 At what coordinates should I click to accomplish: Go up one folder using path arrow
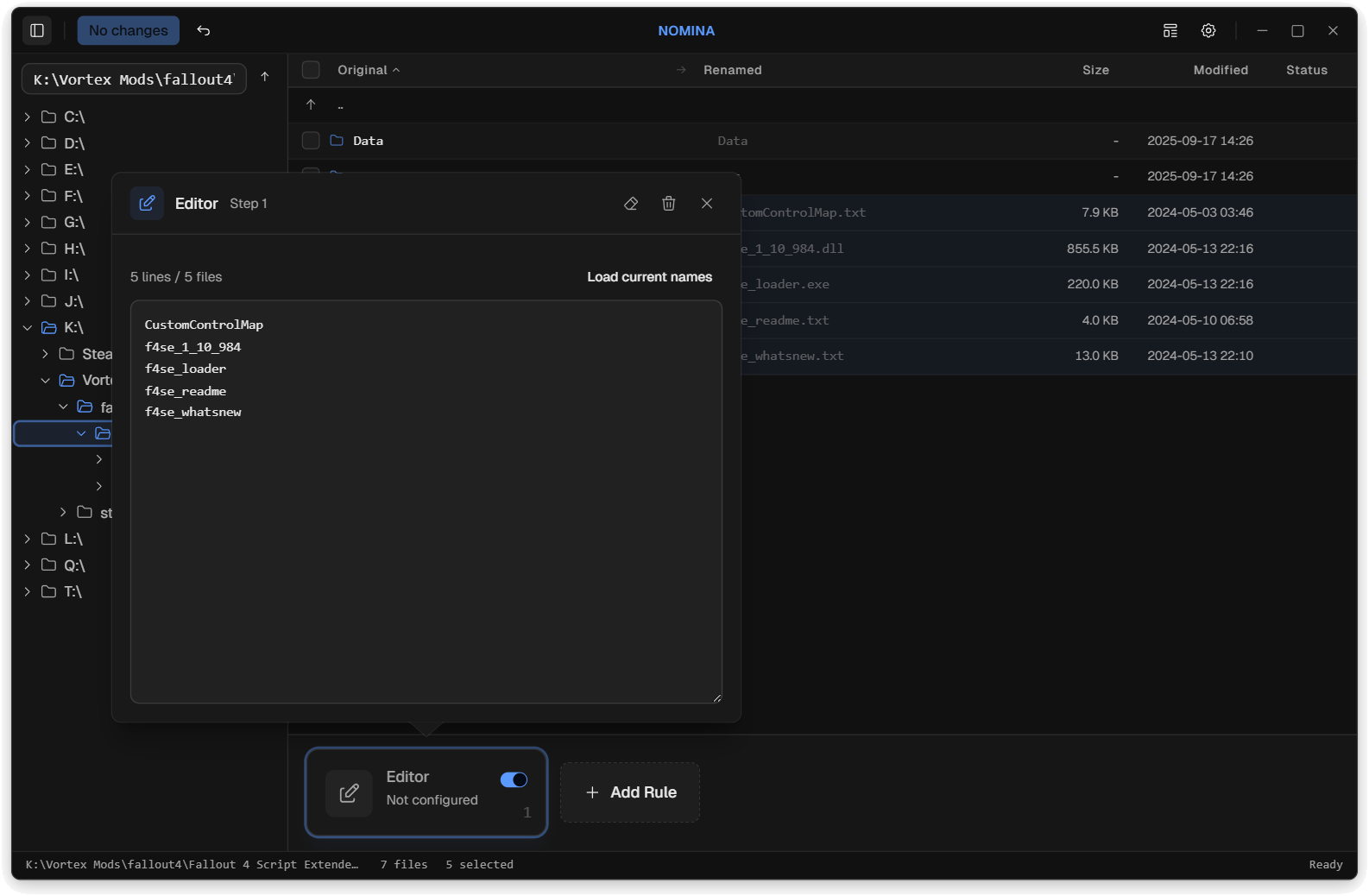(x=265, y=77)
